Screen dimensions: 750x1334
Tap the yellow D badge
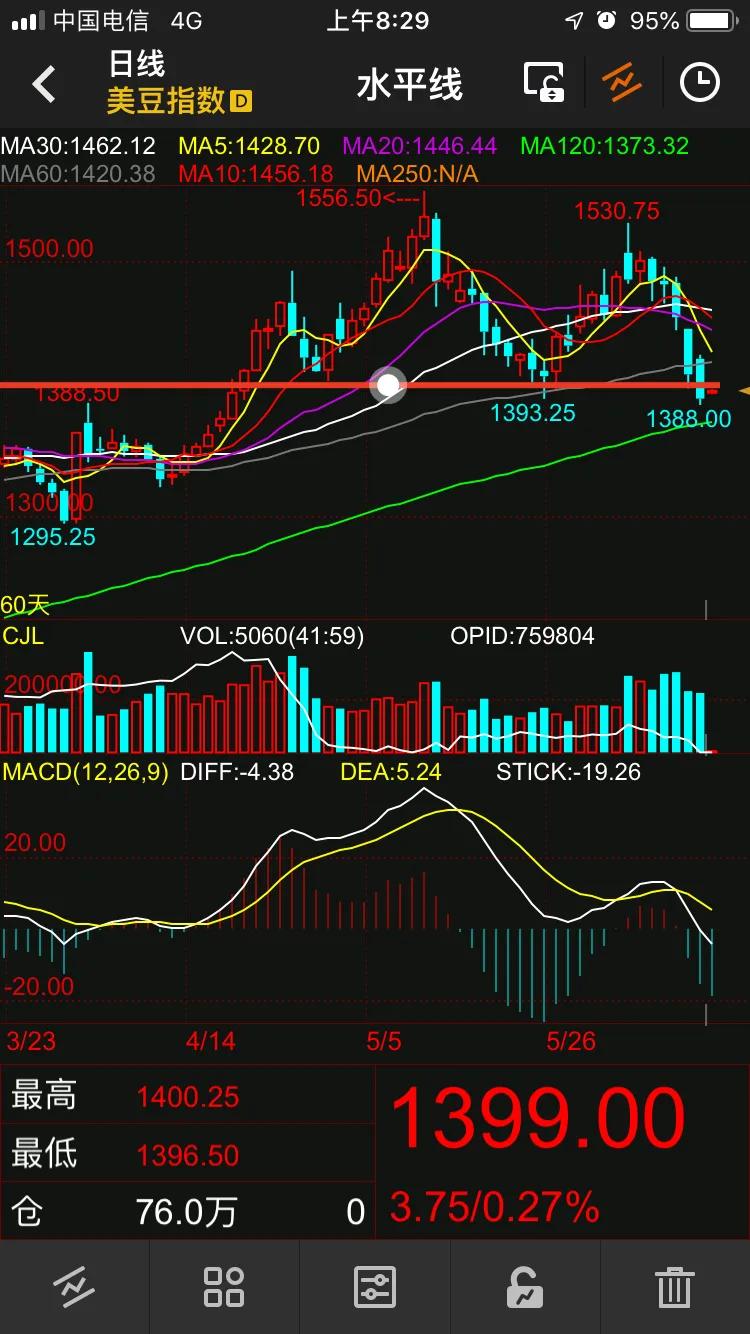click(x=241, y=101)
